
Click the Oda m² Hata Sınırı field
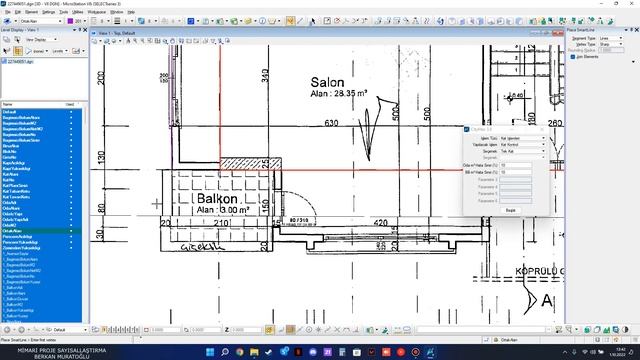[516, 166]
